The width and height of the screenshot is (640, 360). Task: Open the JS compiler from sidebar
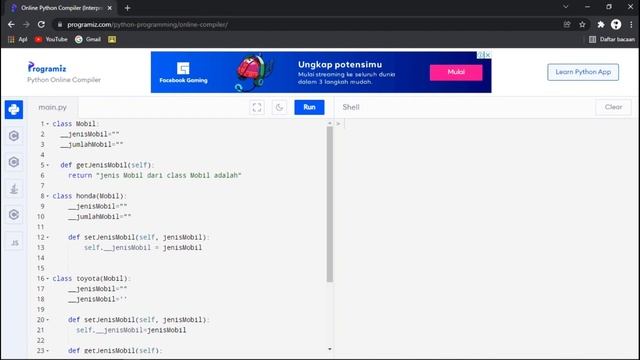(x=14, y=243)
